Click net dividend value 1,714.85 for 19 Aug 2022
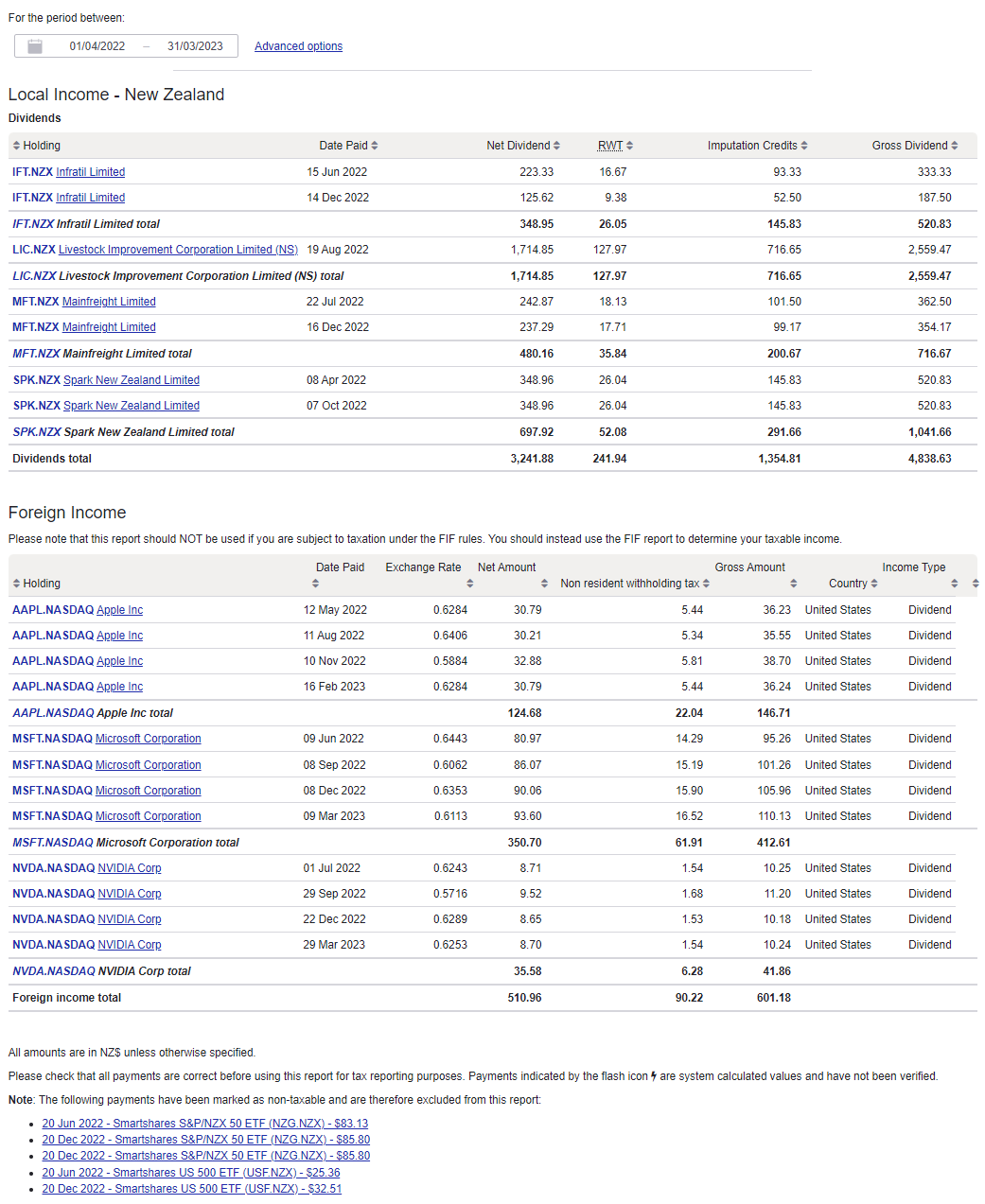 [532, 250]
